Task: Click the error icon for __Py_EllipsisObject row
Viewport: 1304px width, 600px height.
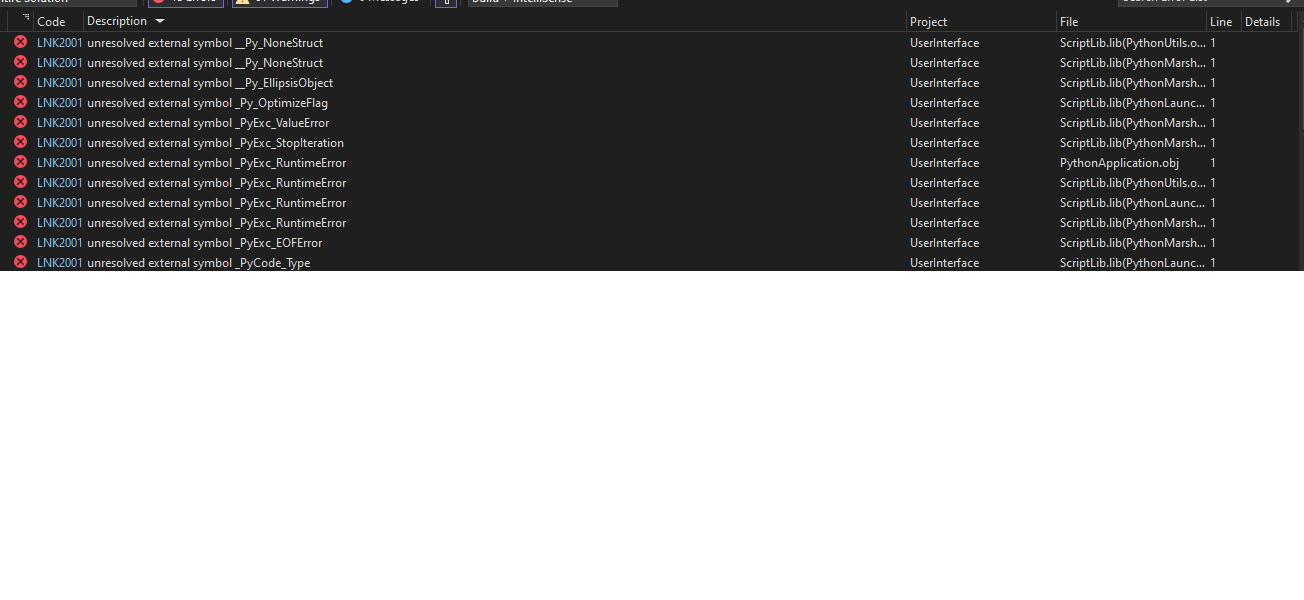Action: click(20, 82)
